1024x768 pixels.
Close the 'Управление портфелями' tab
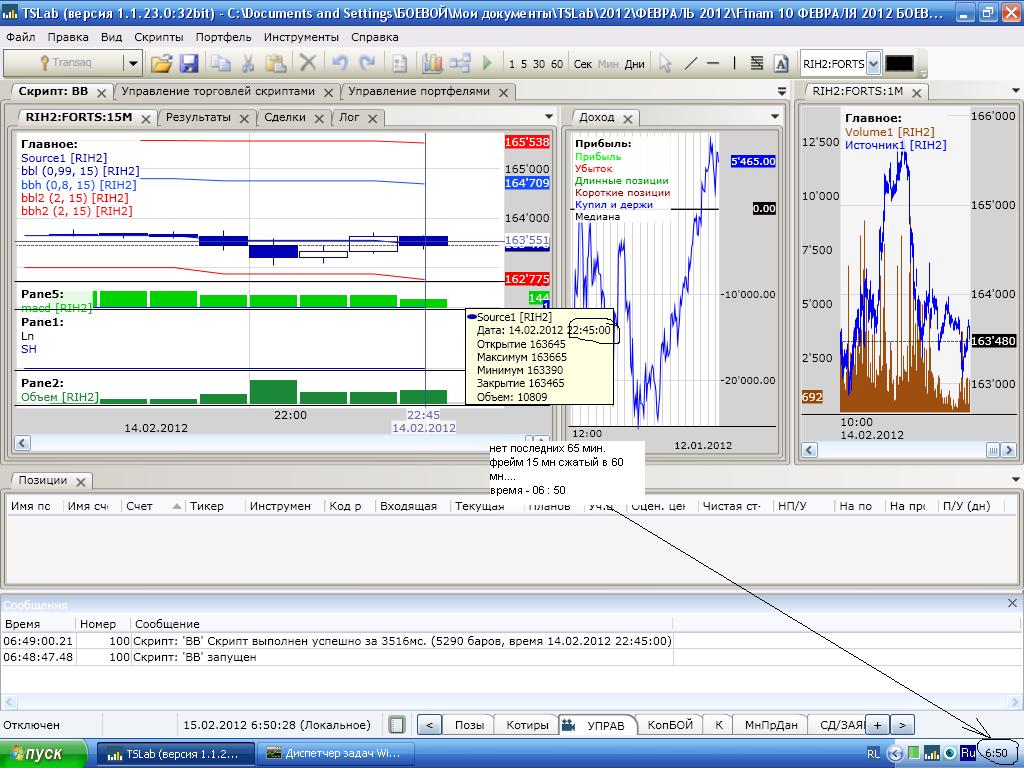click(x=503, y=92)
